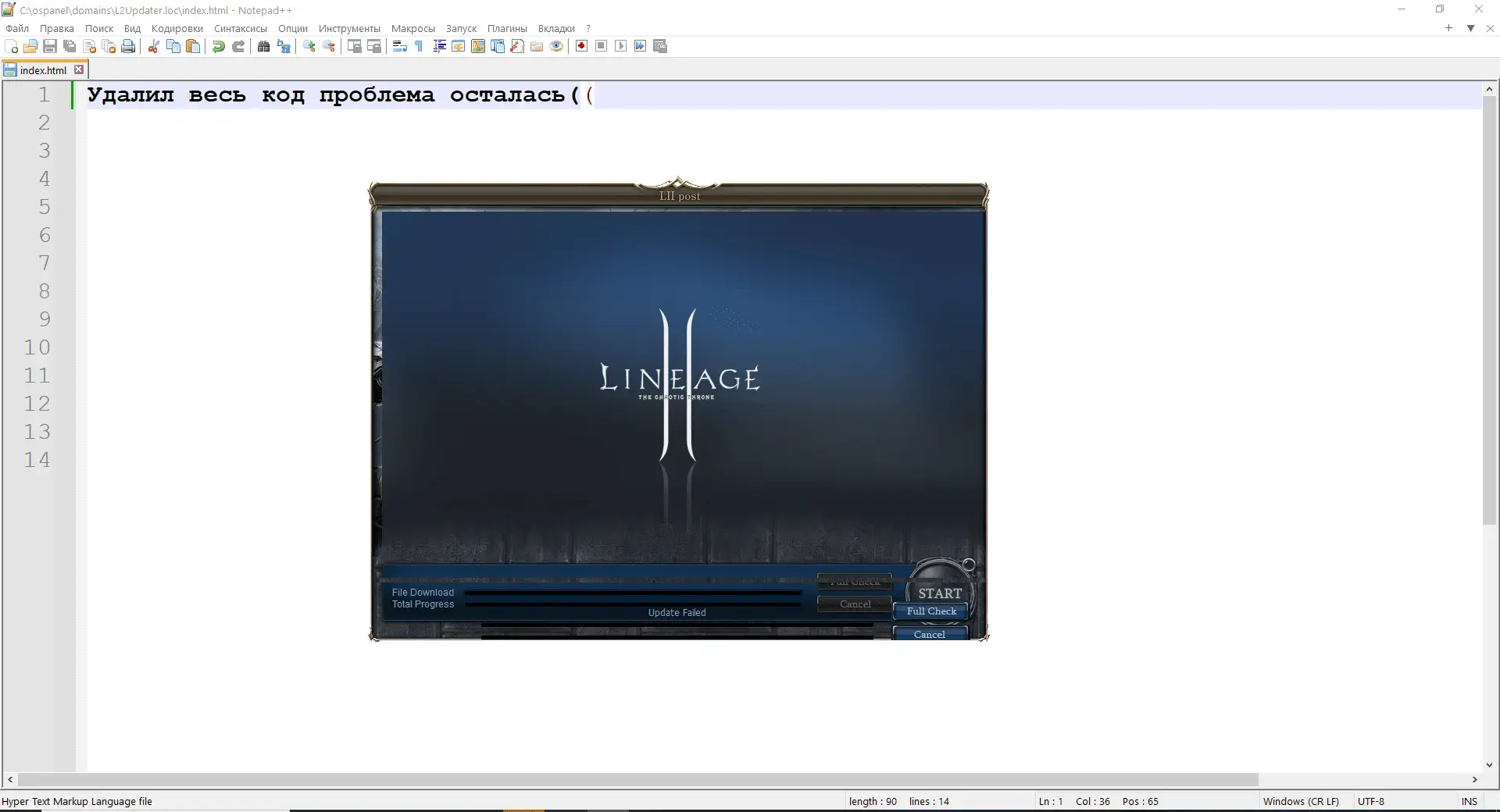Toggle indent guide toolbar icon
Image resolution: width=1500 pixels, height=812 pixels.
[x=439, y=46]
